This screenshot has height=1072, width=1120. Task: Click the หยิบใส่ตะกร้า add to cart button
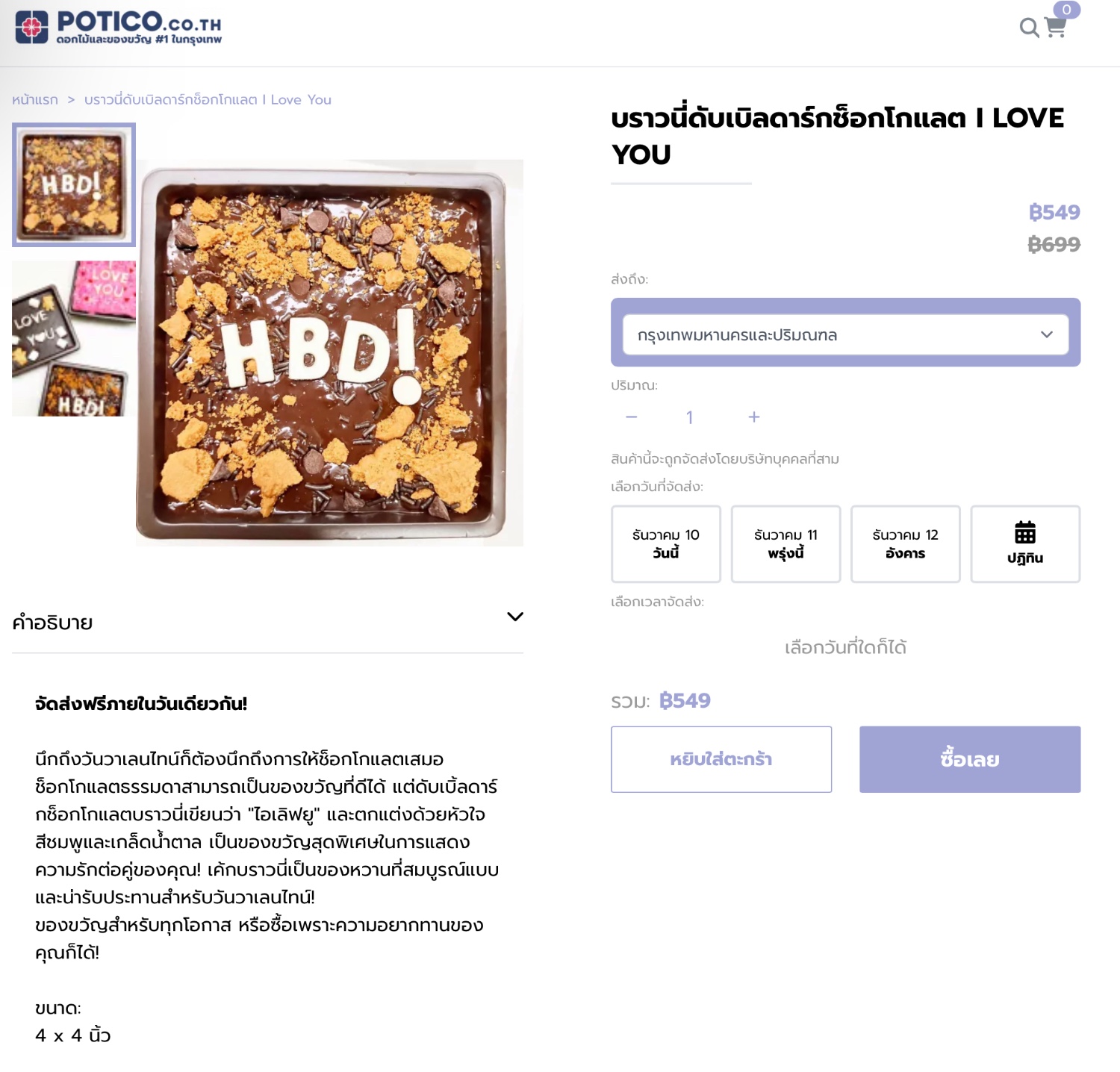[x=721, y=759]
